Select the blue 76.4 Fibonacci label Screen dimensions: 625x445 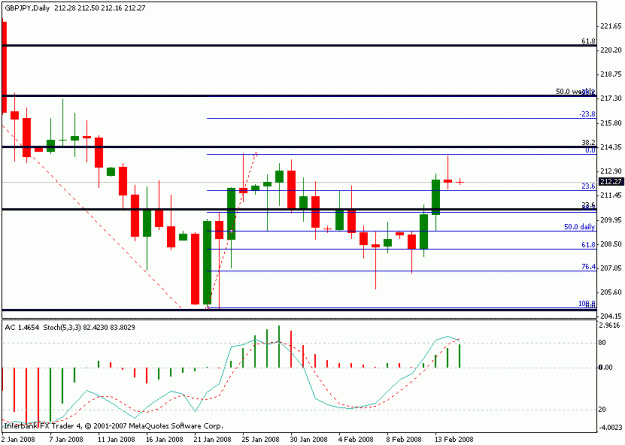point(588,266)
